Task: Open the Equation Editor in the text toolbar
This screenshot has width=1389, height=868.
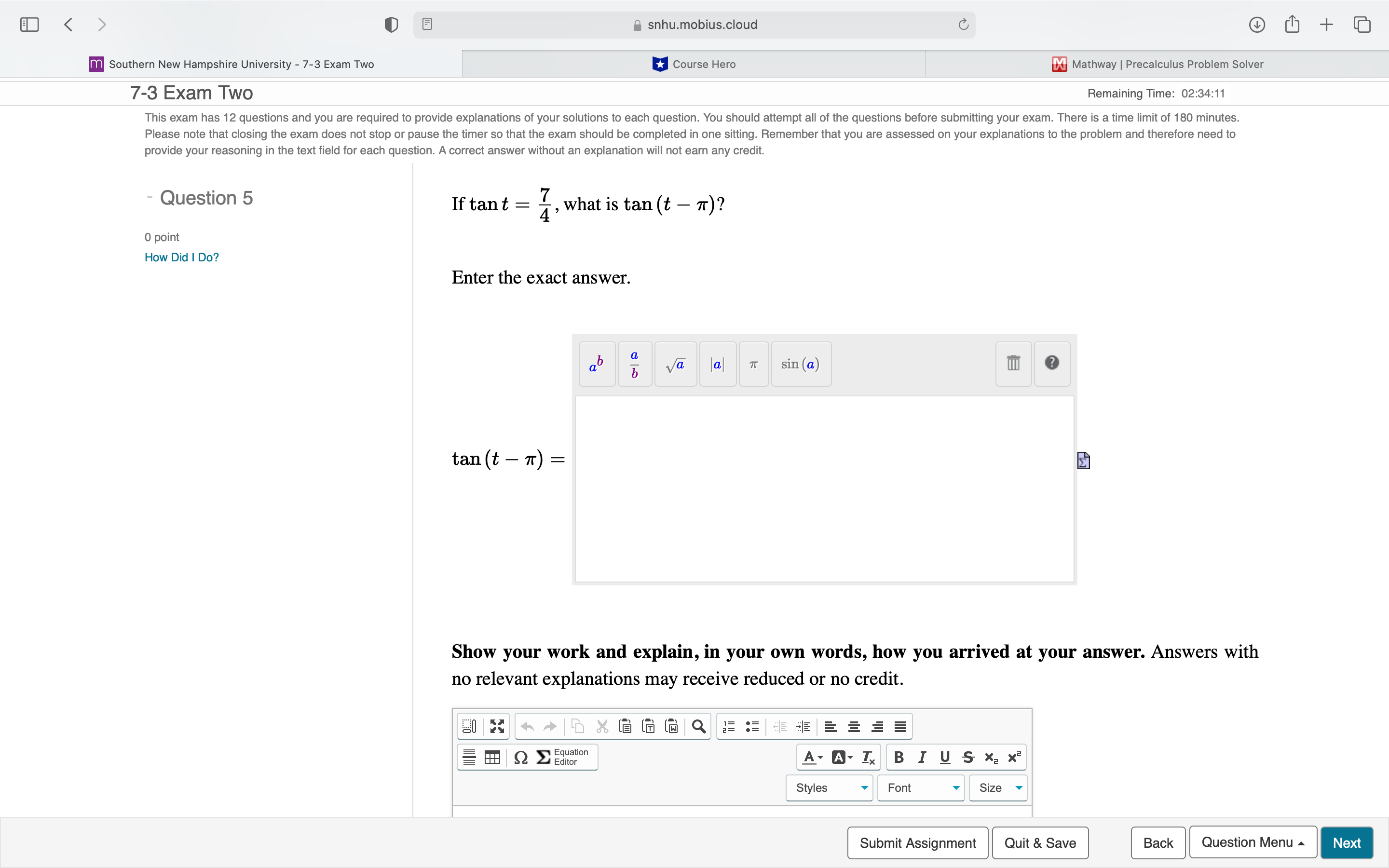Action: 565,757
